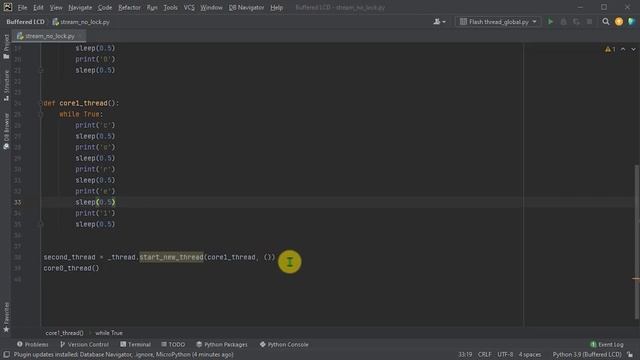640x360 pixels.
Task: Collapse the while True fold marker in core1_thread
Action: [41, 114]
